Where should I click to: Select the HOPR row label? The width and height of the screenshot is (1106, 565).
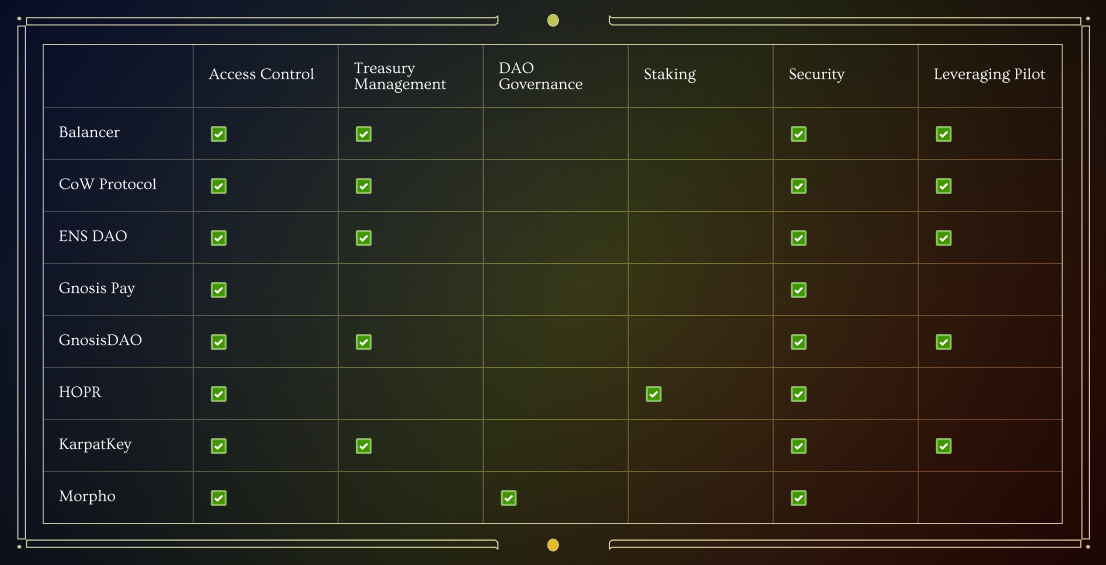coord(80,392)
